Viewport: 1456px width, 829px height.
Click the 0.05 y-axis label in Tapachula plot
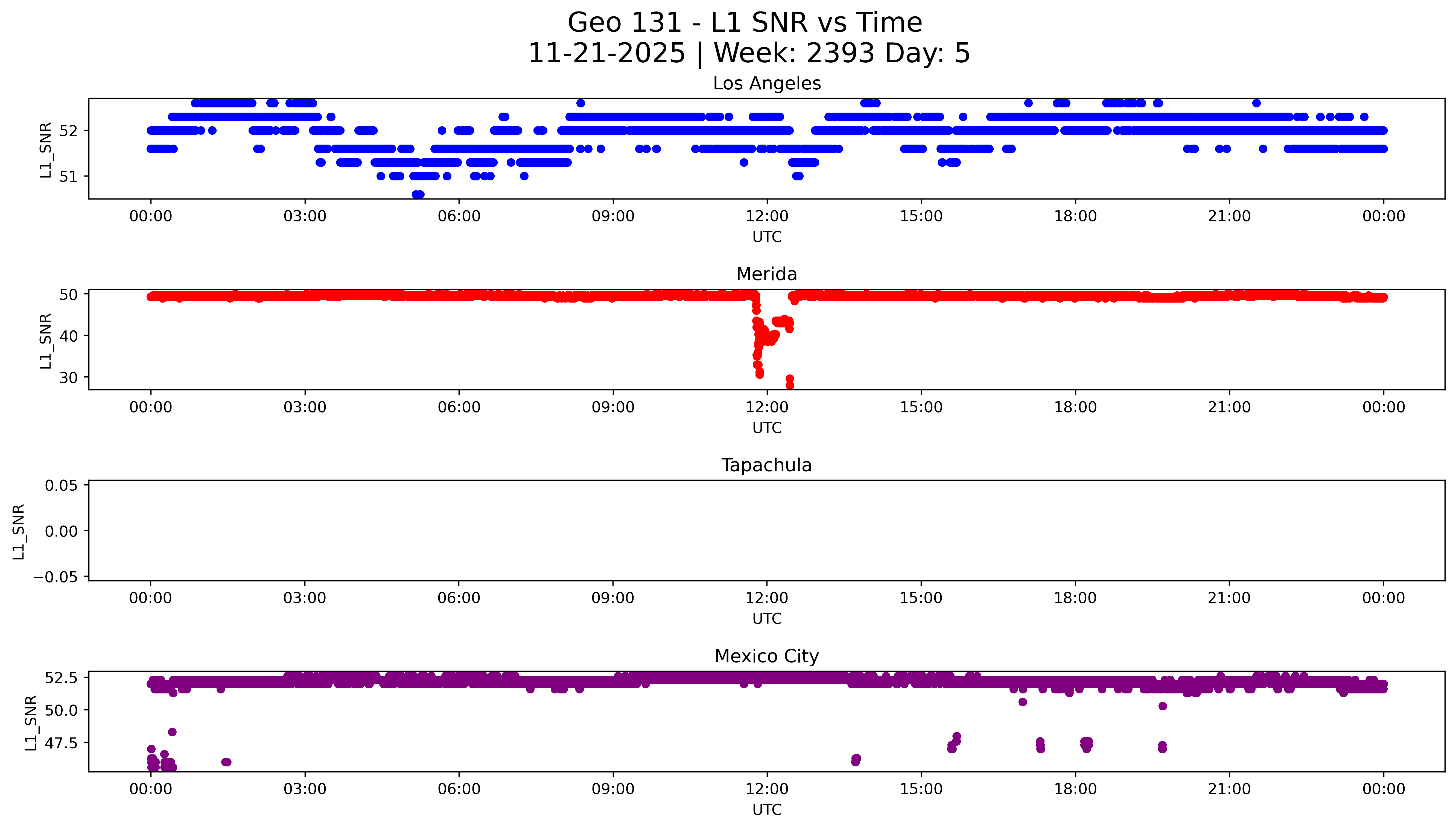[61, 485]
